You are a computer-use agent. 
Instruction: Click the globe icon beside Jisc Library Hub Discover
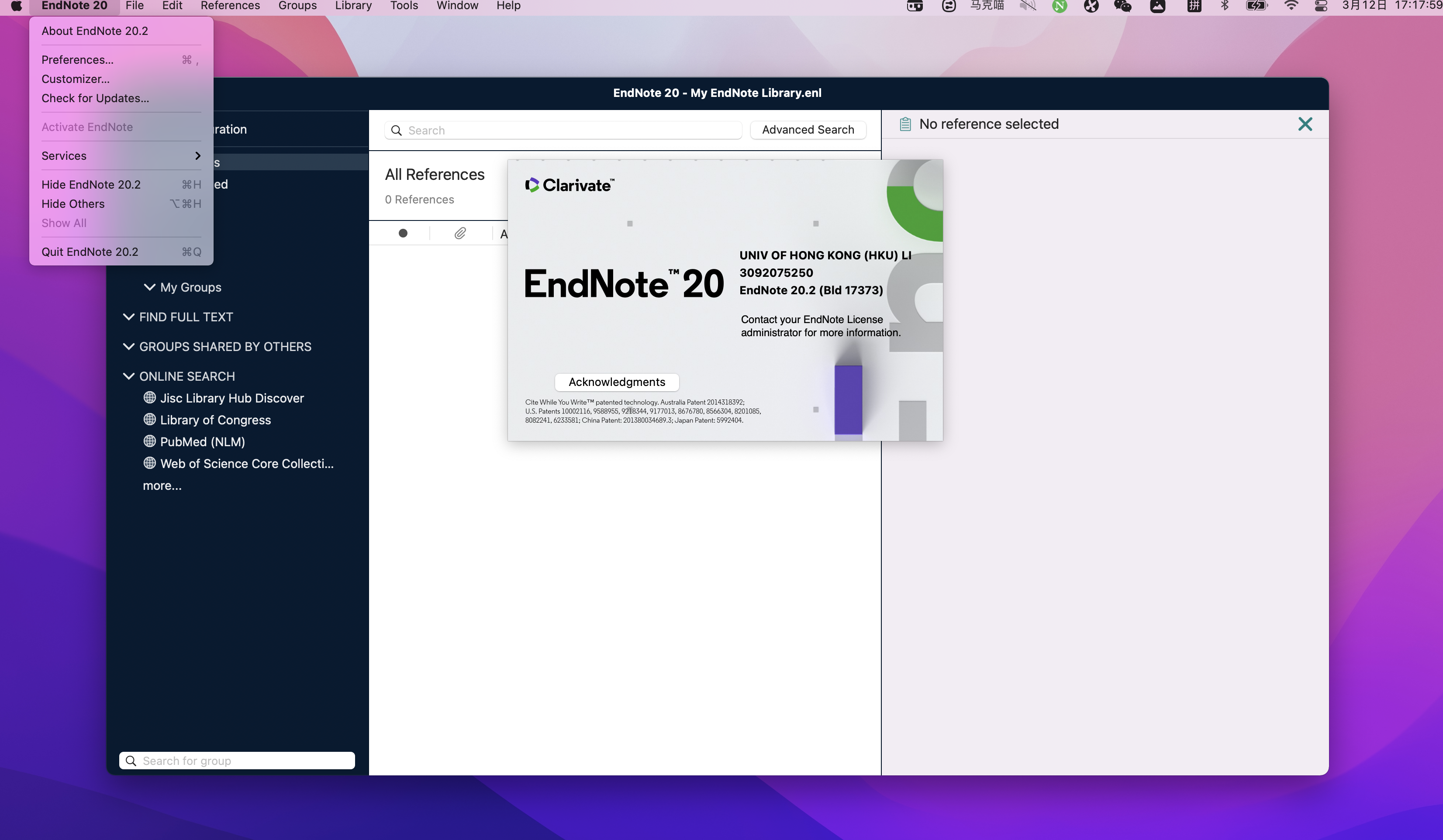tap(149, 398)
